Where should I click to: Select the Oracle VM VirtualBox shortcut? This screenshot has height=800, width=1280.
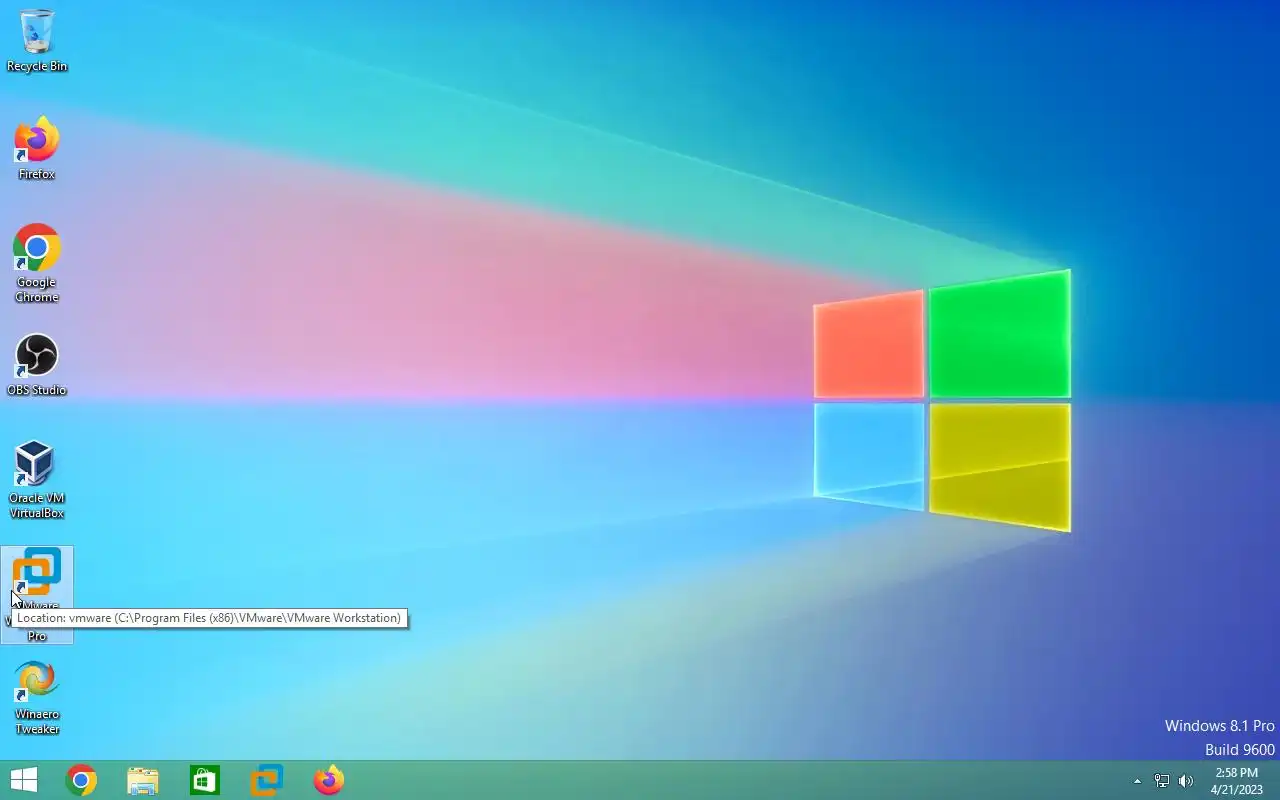tap(37, 480)
